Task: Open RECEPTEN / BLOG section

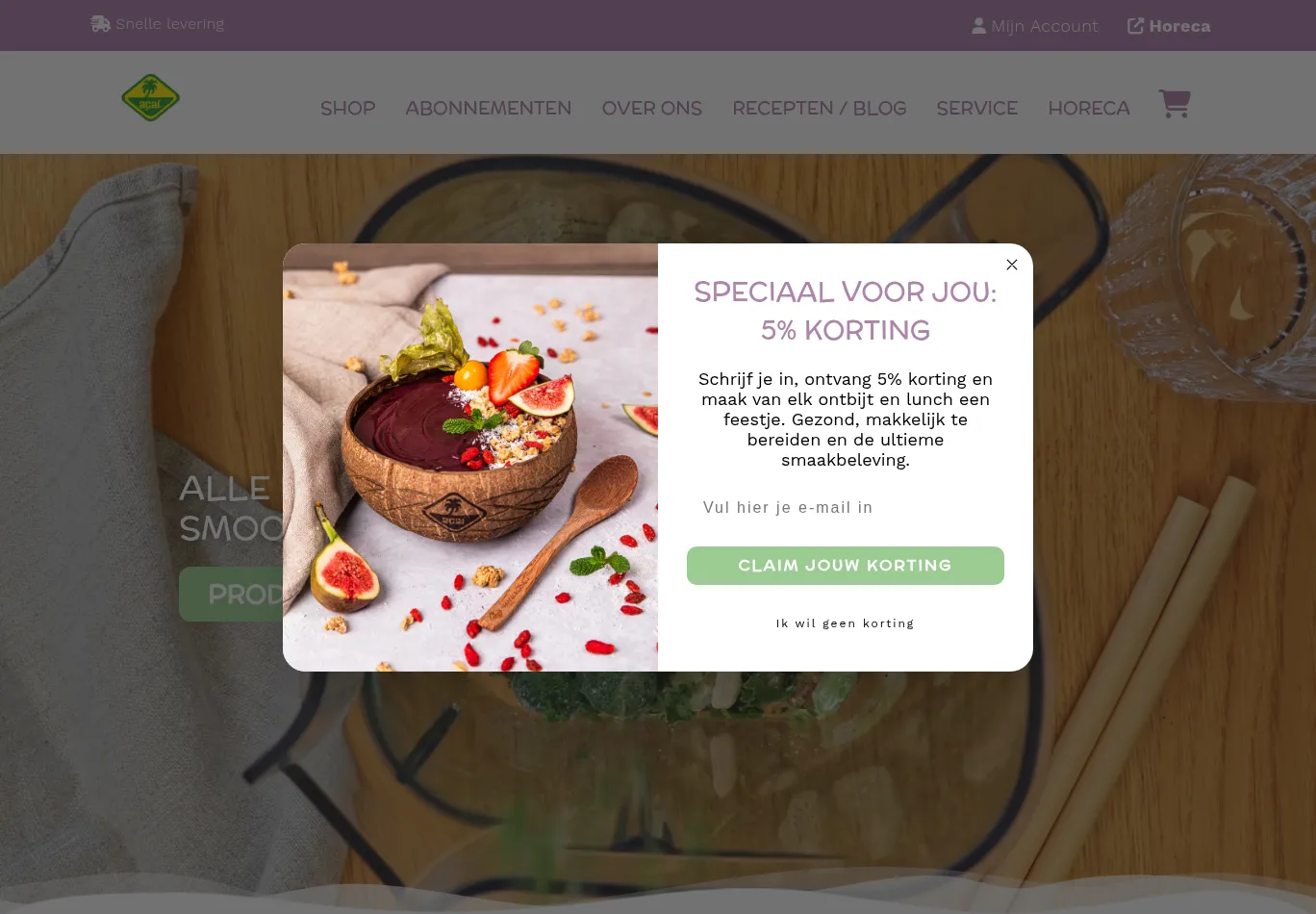Action: [x=819, y=109]
